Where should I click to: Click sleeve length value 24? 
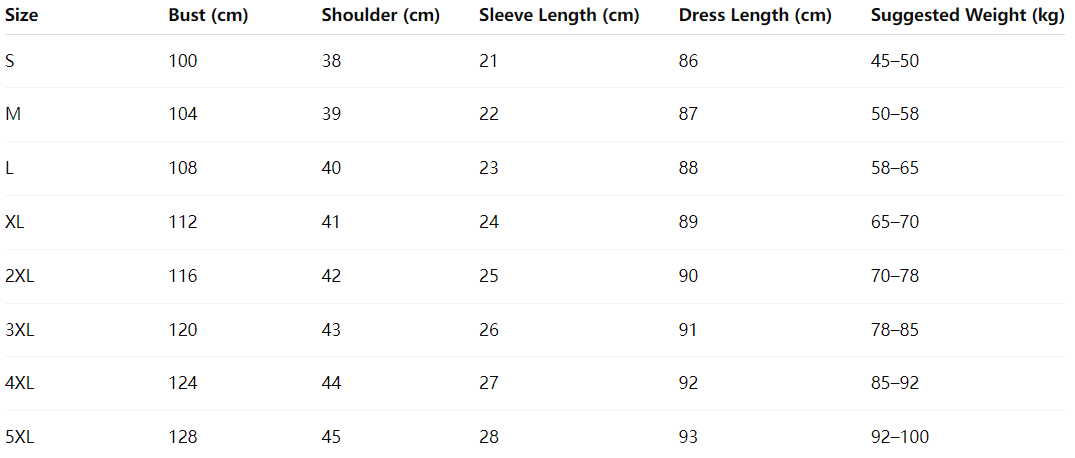click(x=489, y=222)
